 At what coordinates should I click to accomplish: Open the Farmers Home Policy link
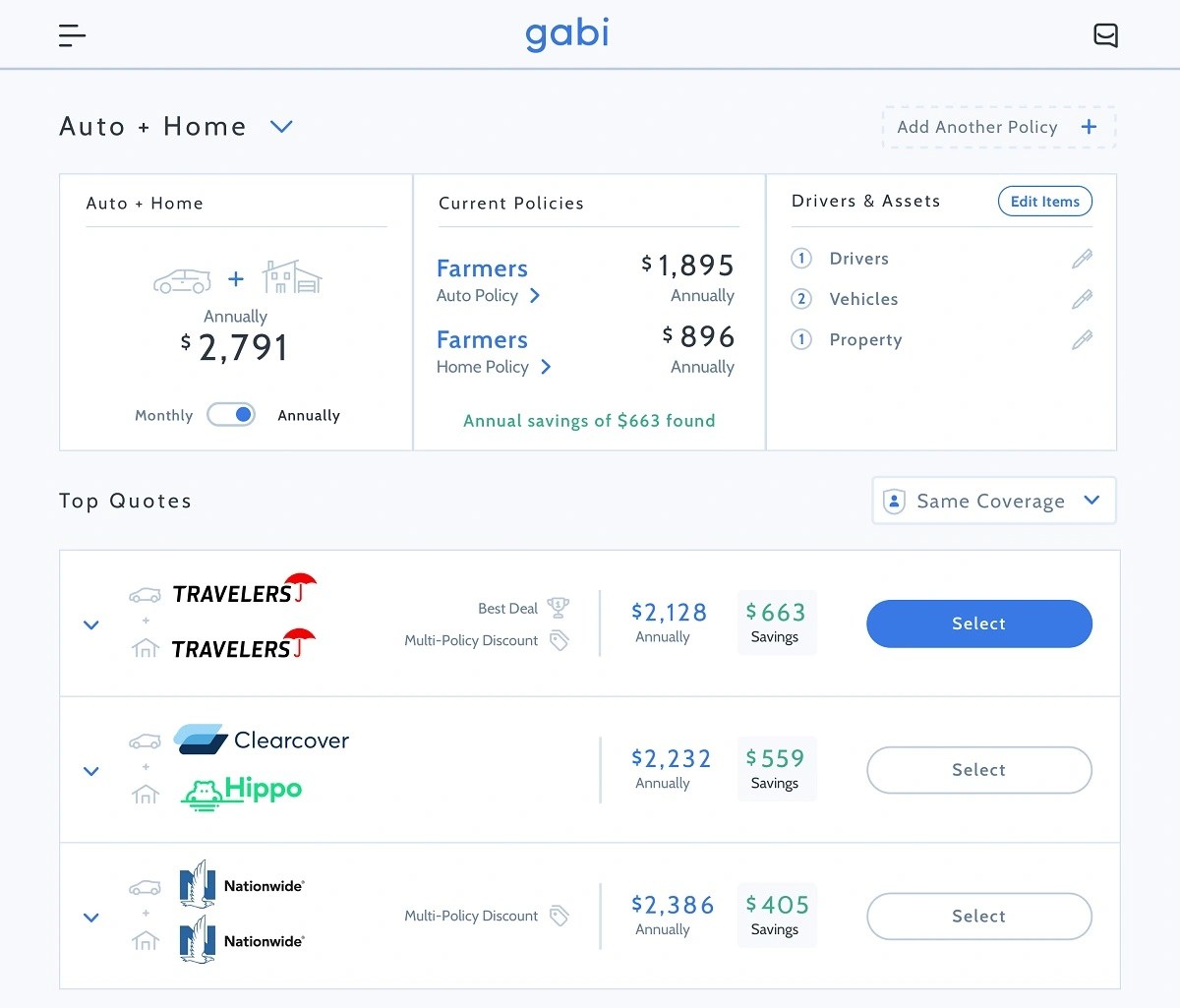click(494, 367)
